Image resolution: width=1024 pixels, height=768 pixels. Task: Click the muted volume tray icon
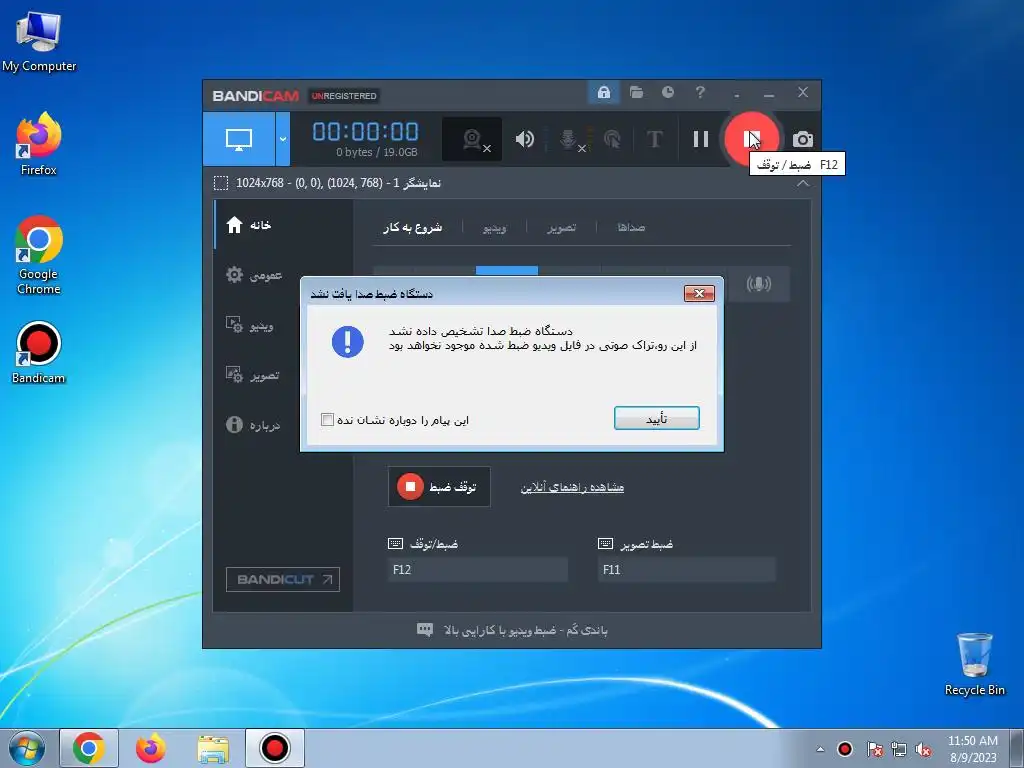(x=923, y=749)
